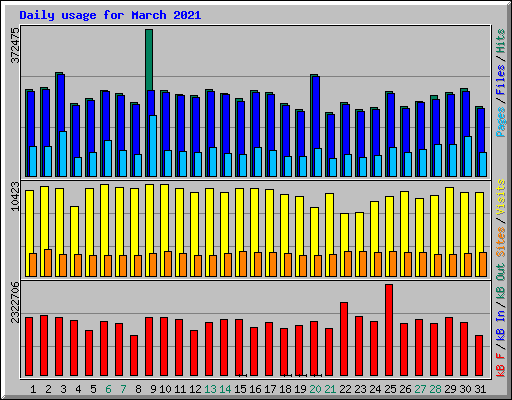Click day 3 on the x-axis
This screenshot has height=400, width=512.
point(63,389)
